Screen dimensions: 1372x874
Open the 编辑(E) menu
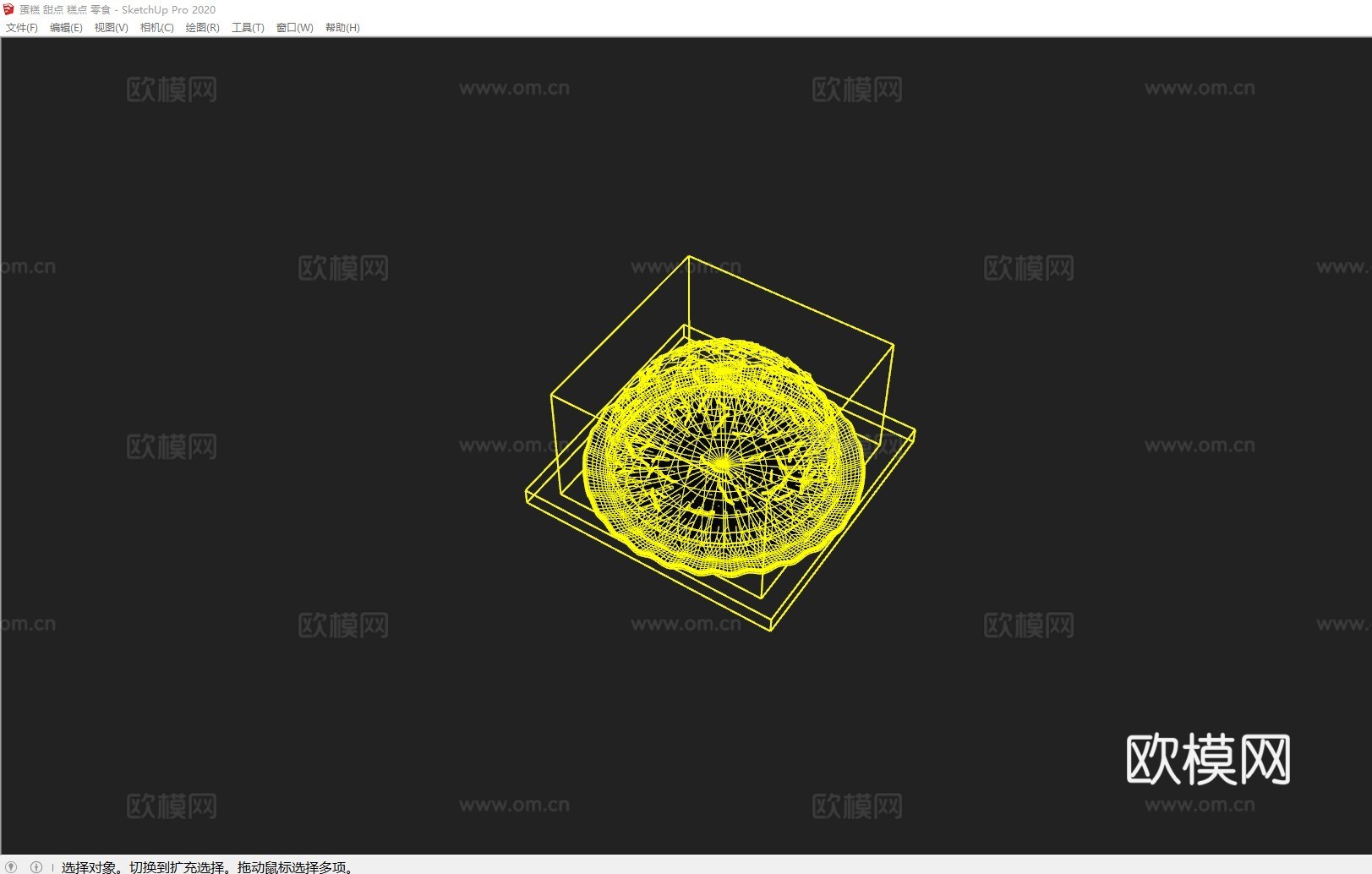click(66, 28)
